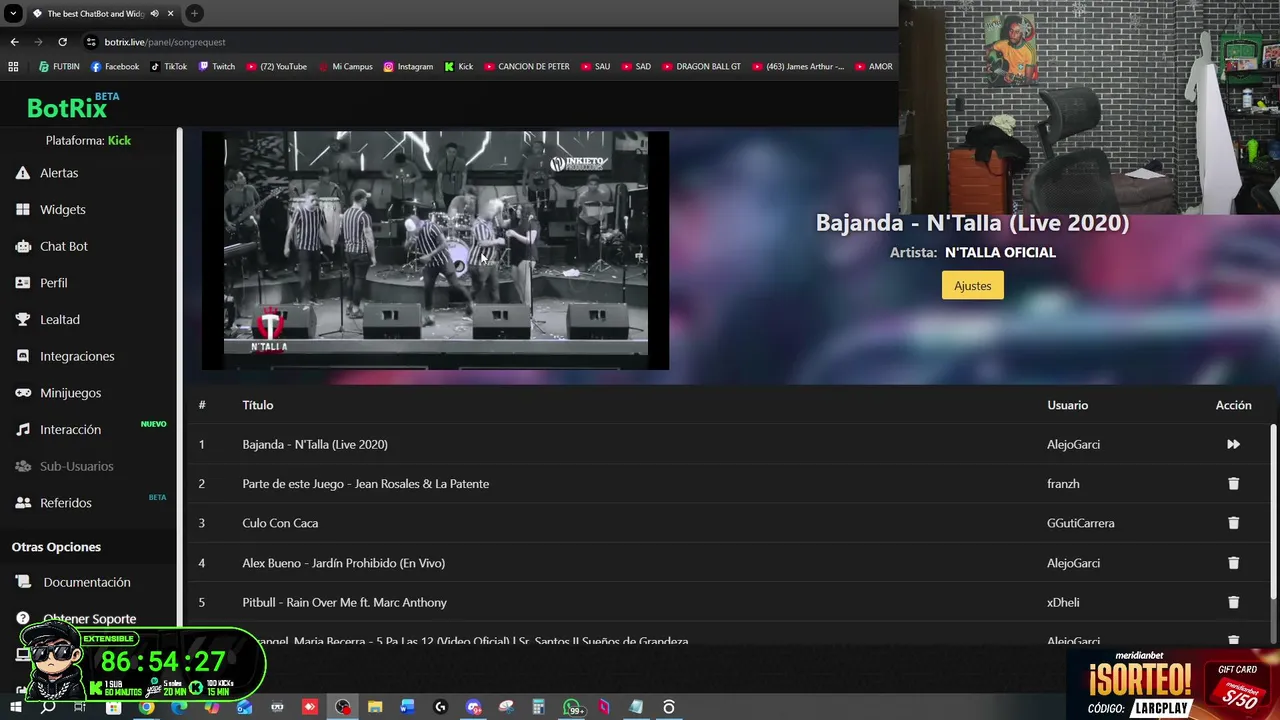The image size is (1280, 720).
Task: Click the Chat Bot robot icon
Action: (x=23, y=246)
